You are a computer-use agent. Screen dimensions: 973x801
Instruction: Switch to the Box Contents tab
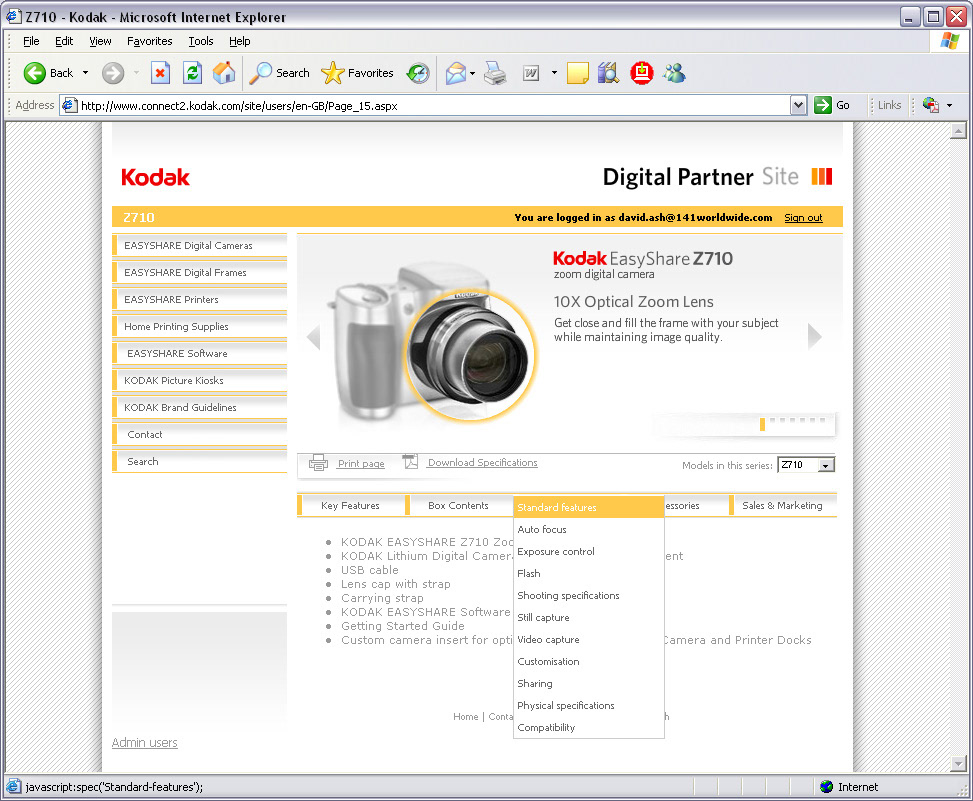click(x=459, y=506)
